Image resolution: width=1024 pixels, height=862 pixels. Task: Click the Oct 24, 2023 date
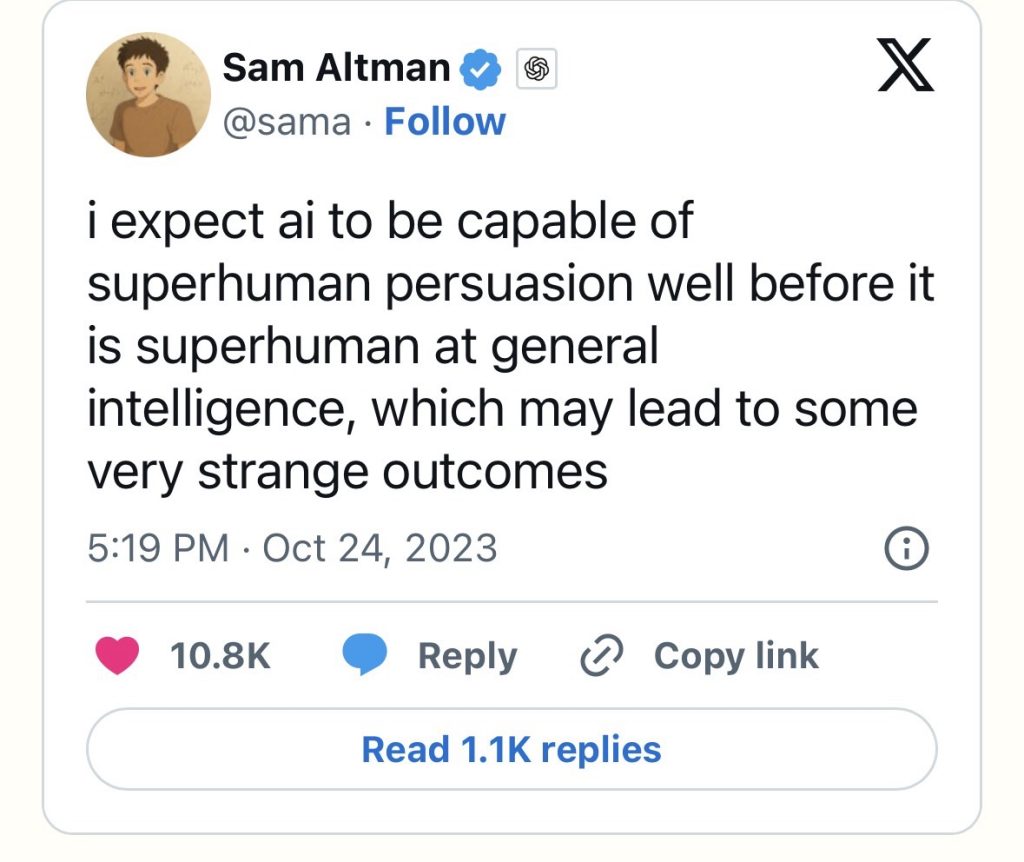tap(380, 548)
